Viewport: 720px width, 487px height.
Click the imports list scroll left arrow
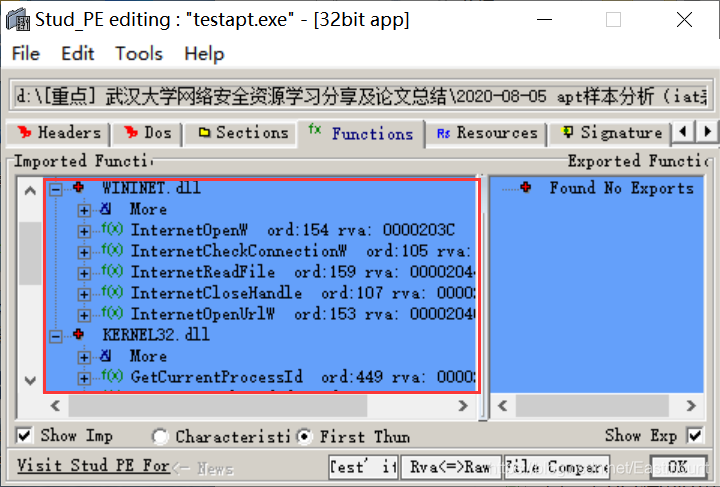tap(55, 406)
